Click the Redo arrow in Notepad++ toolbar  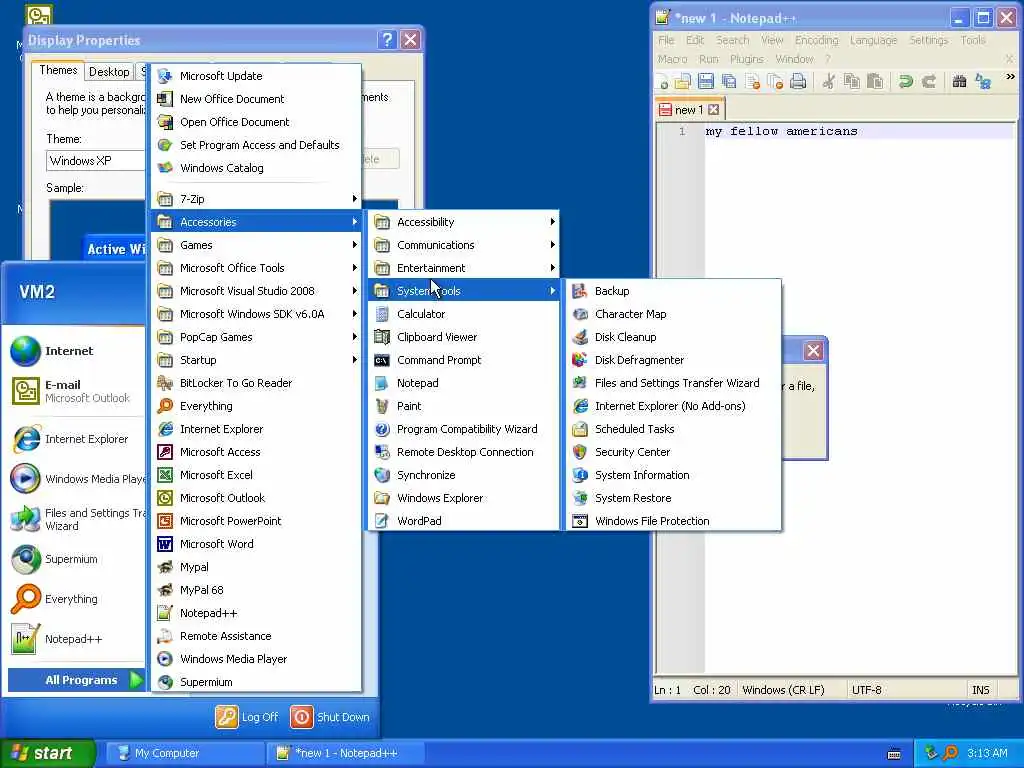(928, 82)
